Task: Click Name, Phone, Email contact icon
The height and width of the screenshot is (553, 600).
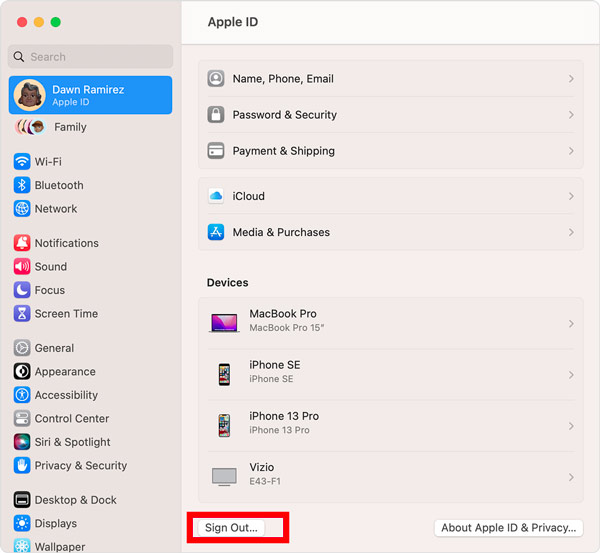Action: pyautogui.click(x=216, y=78)
